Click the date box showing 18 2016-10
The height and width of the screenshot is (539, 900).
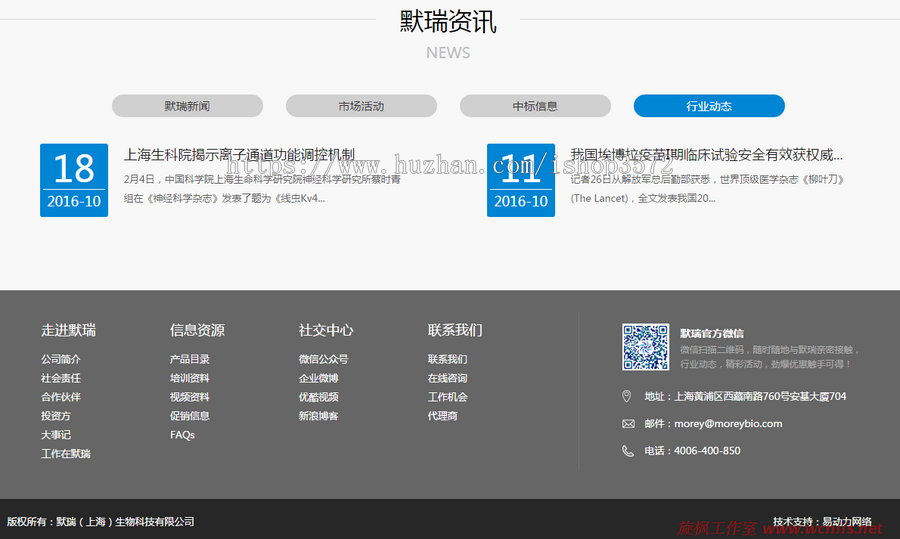pos(74,180)
